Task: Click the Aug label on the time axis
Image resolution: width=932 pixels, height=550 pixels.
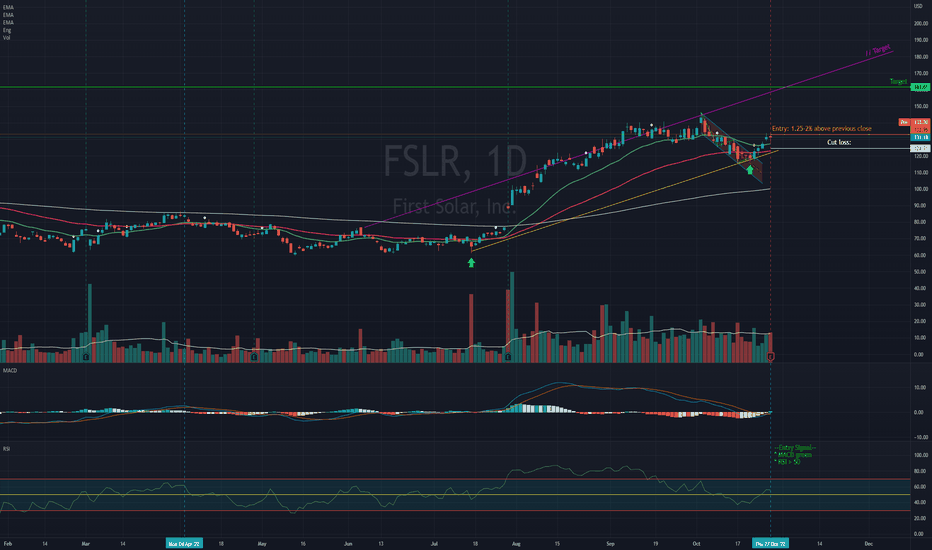Action: coord(516,543)
